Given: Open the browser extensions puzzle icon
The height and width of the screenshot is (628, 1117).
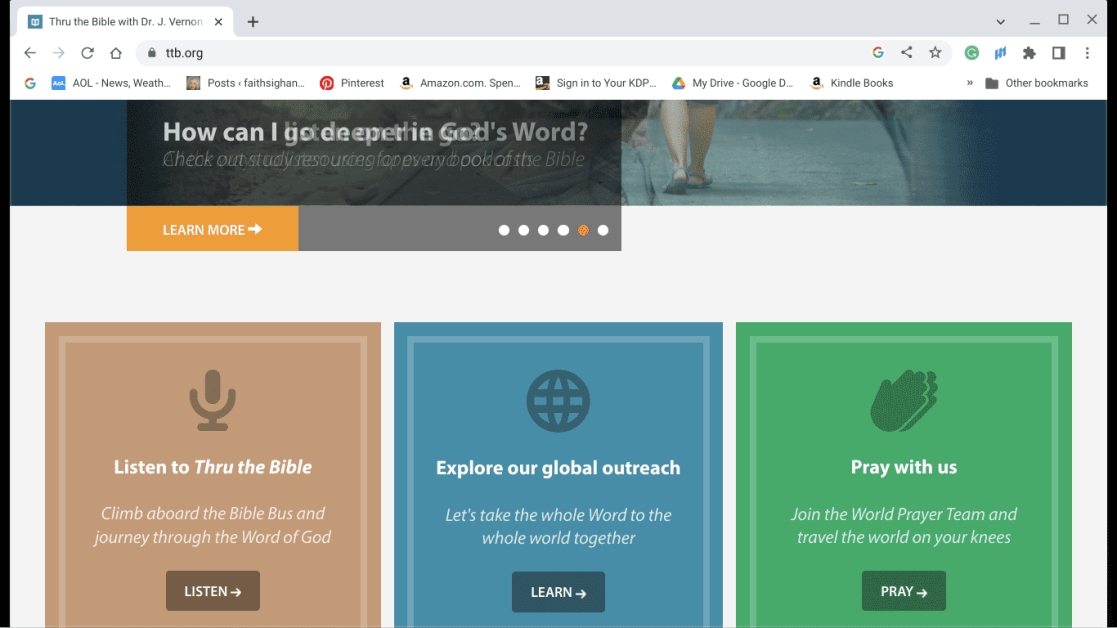Looking at the screenshot, I should (1029, 52).
